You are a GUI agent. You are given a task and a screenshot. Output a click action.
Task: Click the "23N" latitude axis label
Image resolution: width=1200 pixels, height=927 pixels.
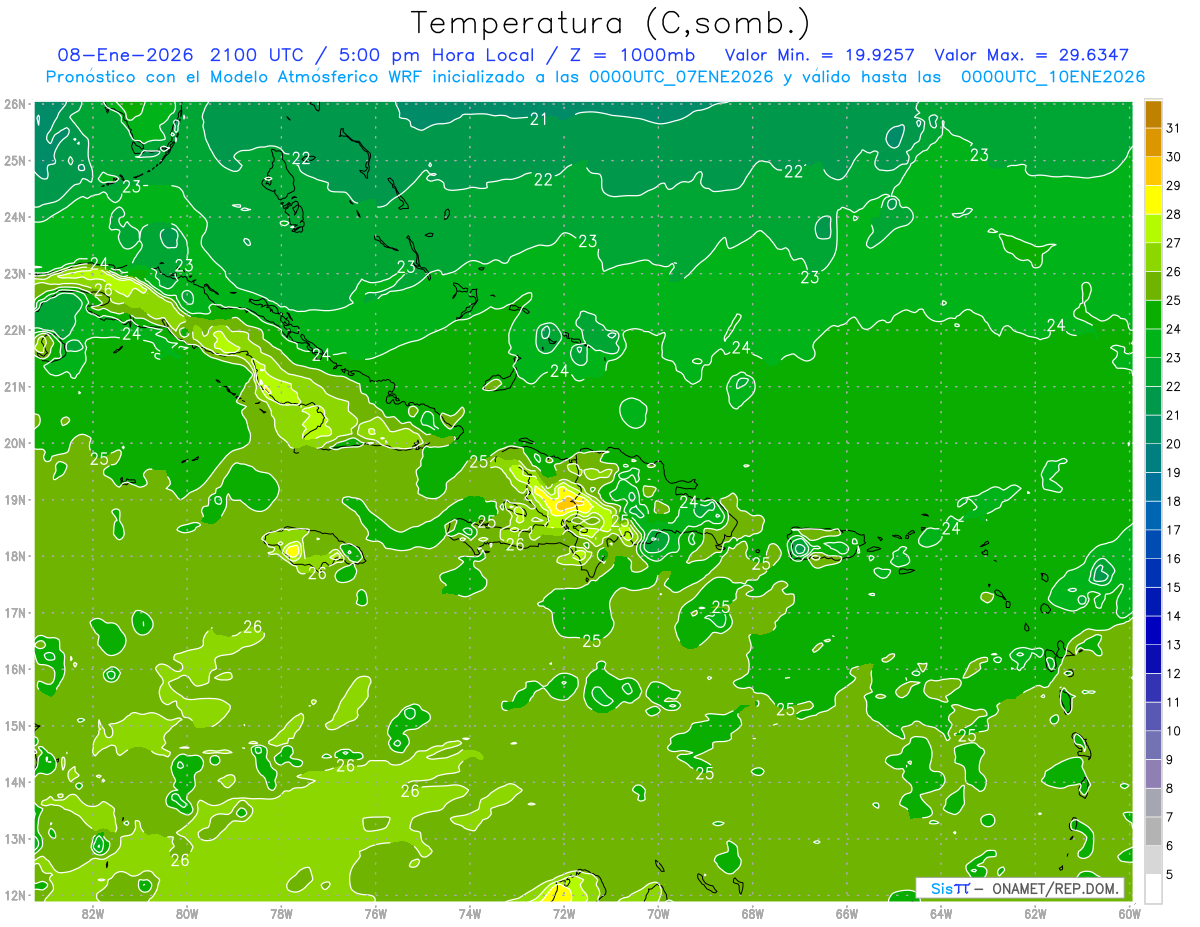click(x=15, y=273)
